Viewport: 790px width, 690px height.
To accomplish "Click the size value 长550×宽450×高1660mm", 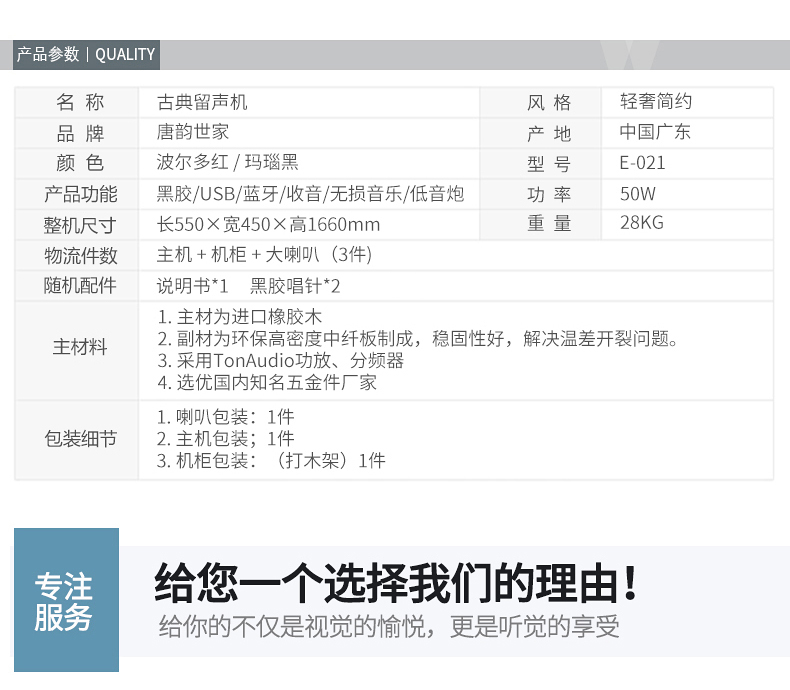I will 268,224.
